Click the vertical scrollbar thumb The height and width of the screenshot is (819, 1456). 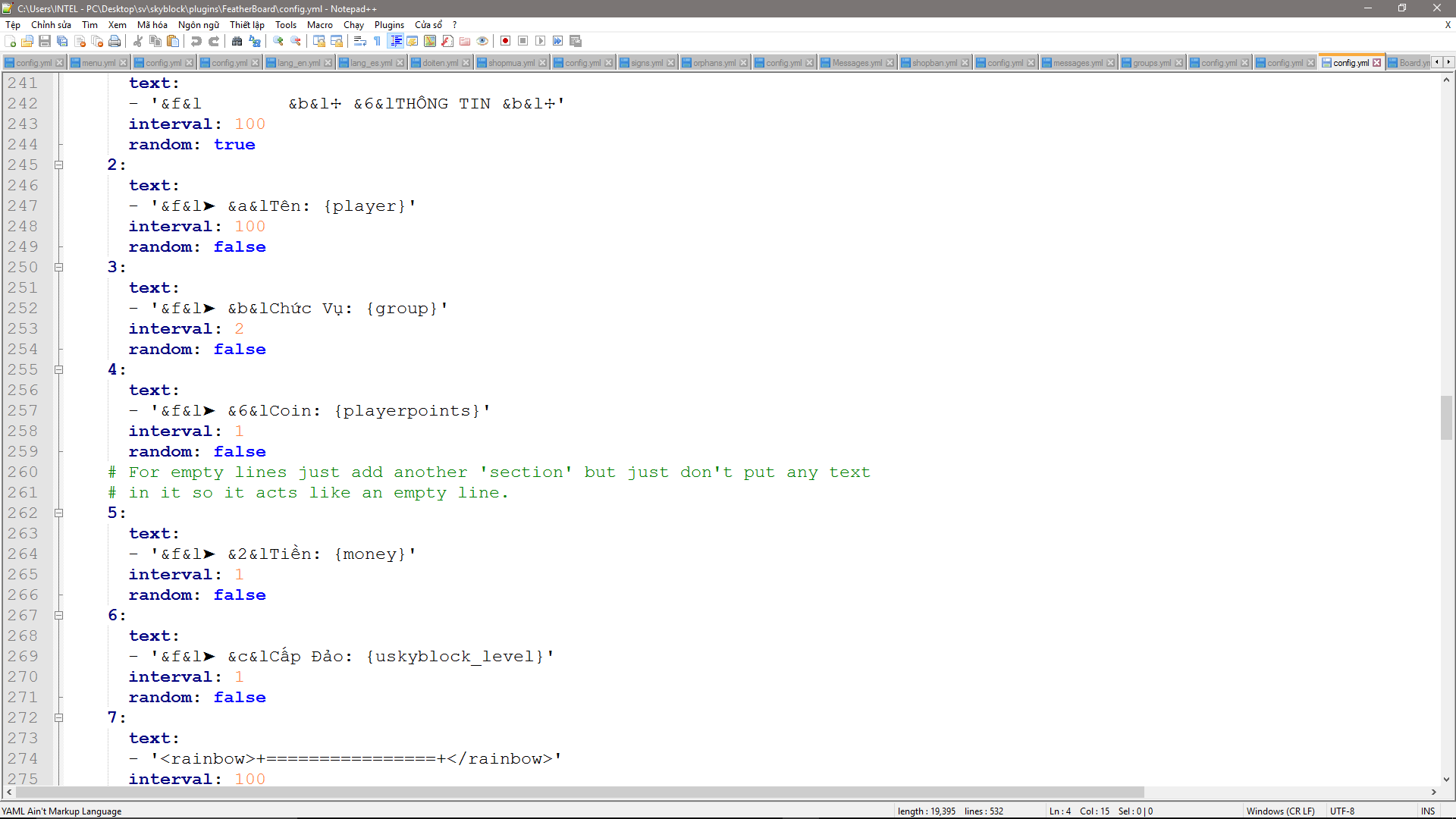point(1446,417)
